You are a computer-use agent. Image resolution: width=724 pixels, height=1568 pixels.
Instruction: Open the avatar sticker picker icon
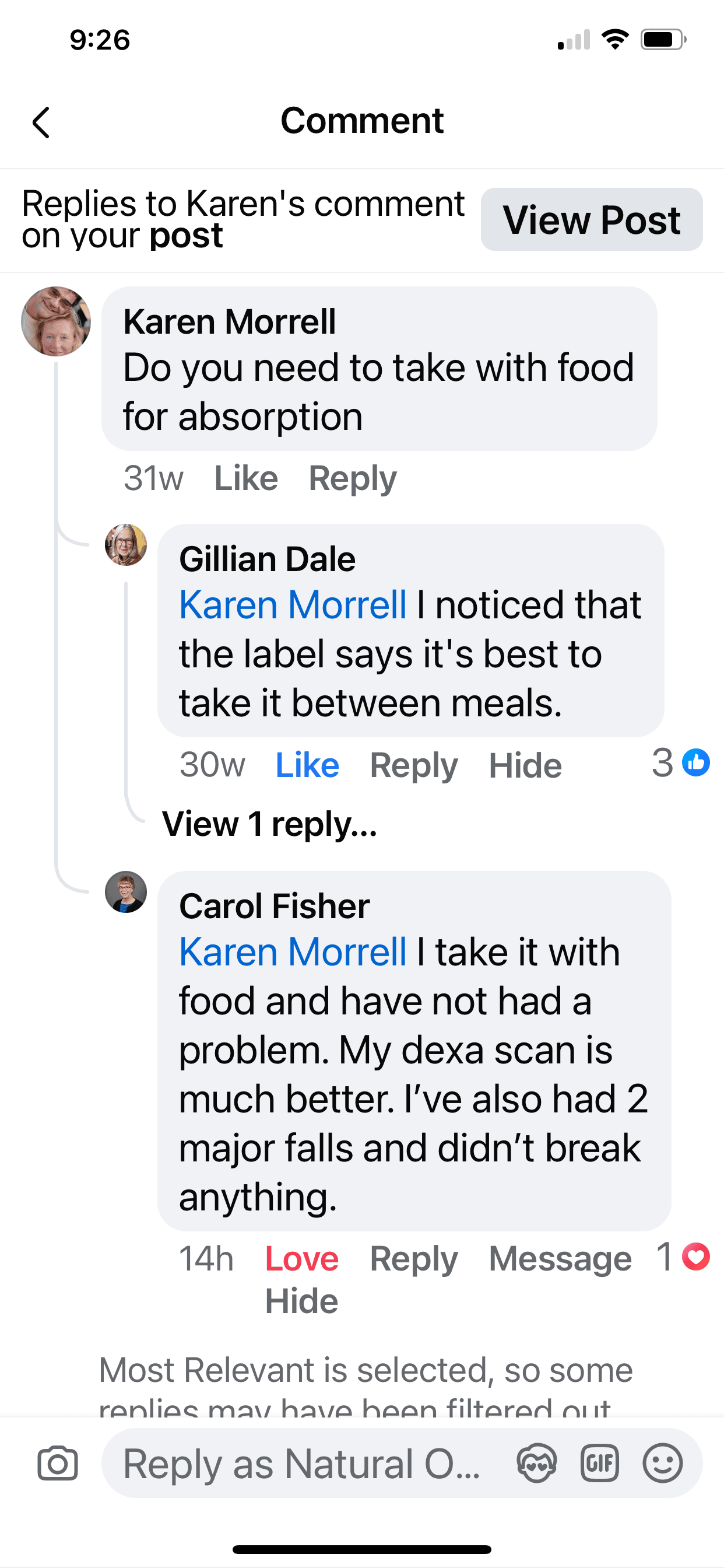537,1462
